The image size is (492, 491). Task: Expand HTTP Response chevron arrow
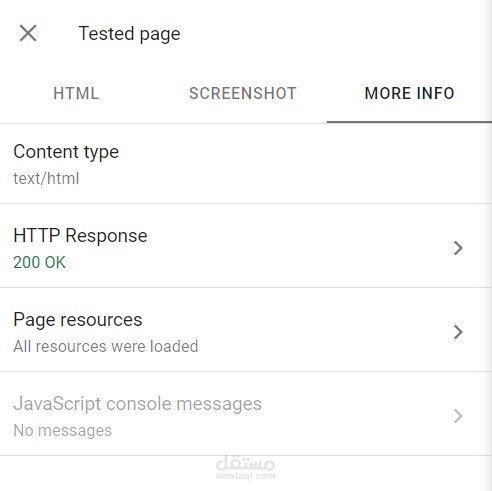tap(458, 248)
